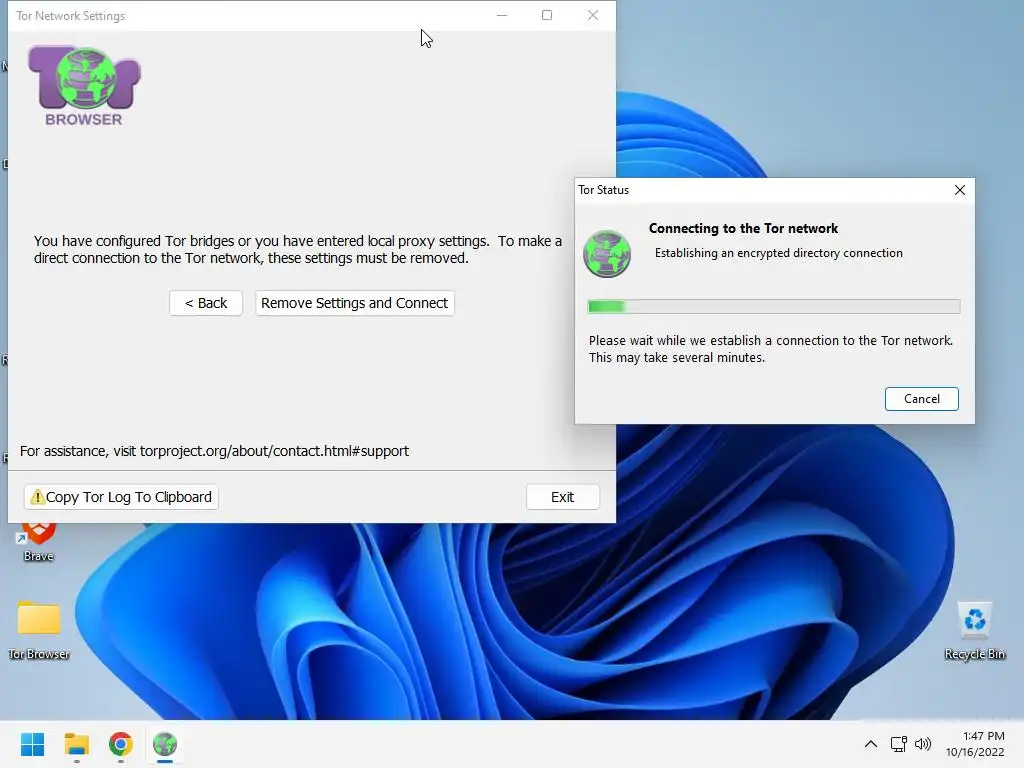
Task: Open File Explorer from the taskbar
Action: click(76, 744)
